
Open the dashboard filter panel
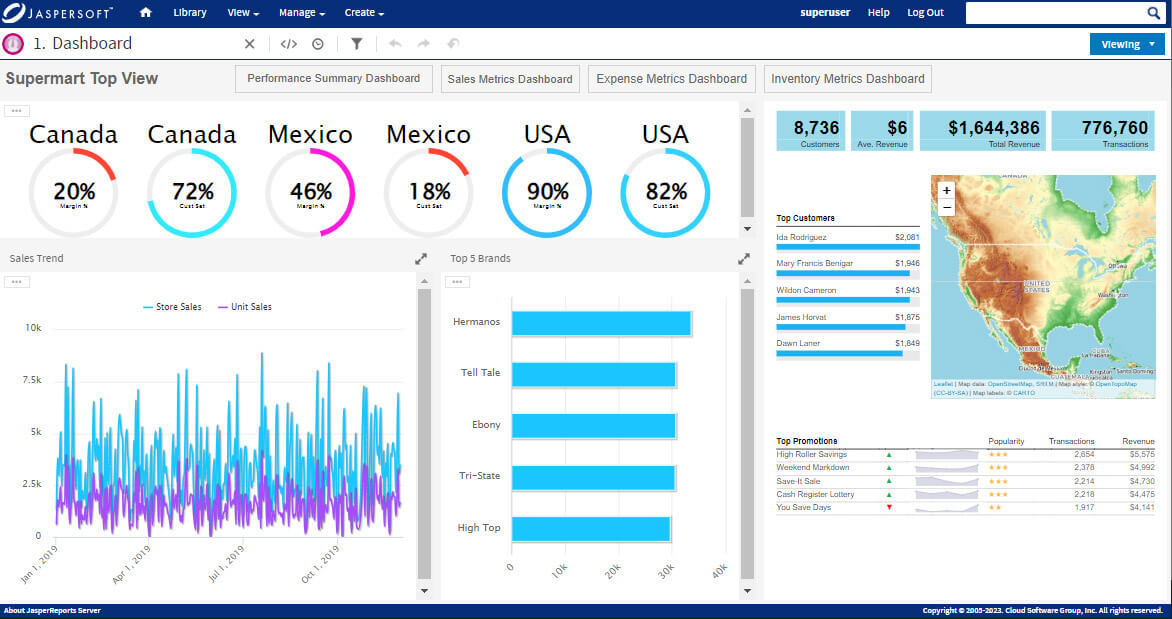point(357,44)
